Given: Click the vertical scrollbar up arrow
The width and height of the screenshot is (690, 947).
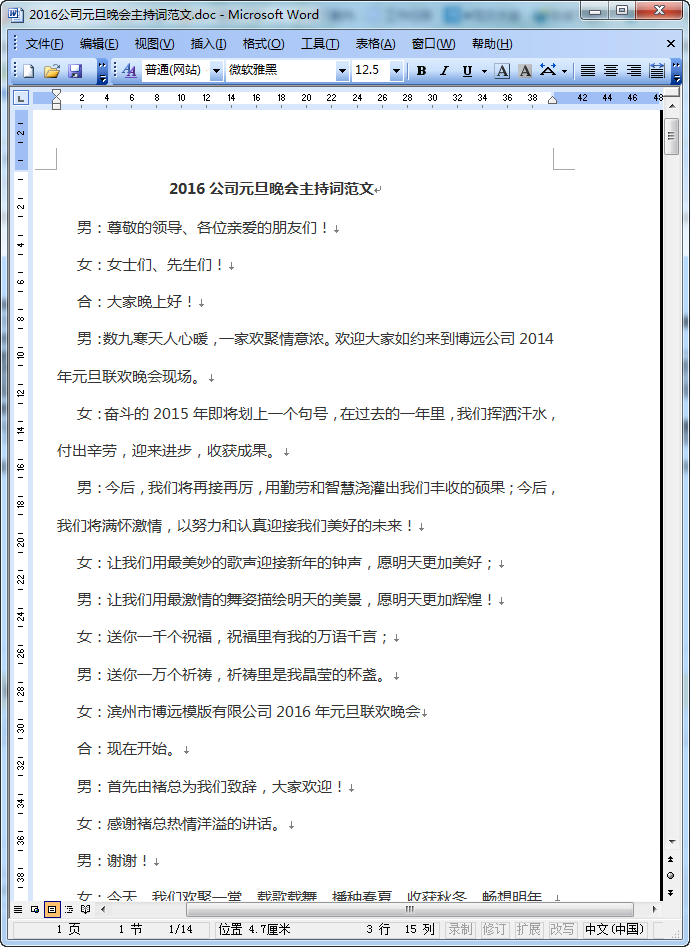Looking at the screenshot, I should coord(671,106).
